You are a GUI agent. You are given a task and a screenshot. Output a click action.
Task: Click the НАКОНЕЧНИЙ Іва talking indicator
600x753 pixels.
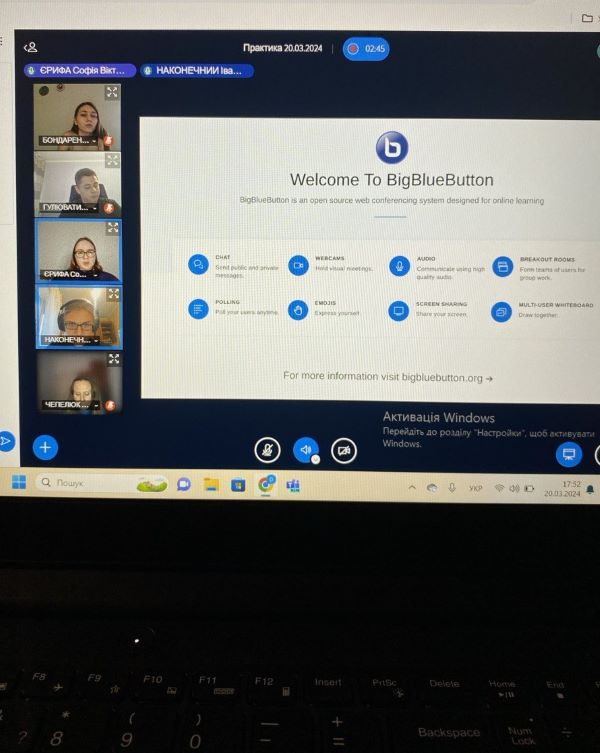tap(197, 71)
